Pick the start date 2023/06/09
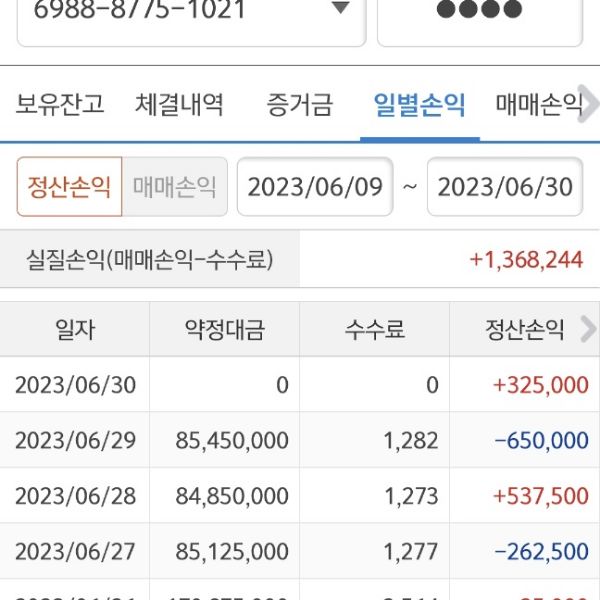 [315, 187]
